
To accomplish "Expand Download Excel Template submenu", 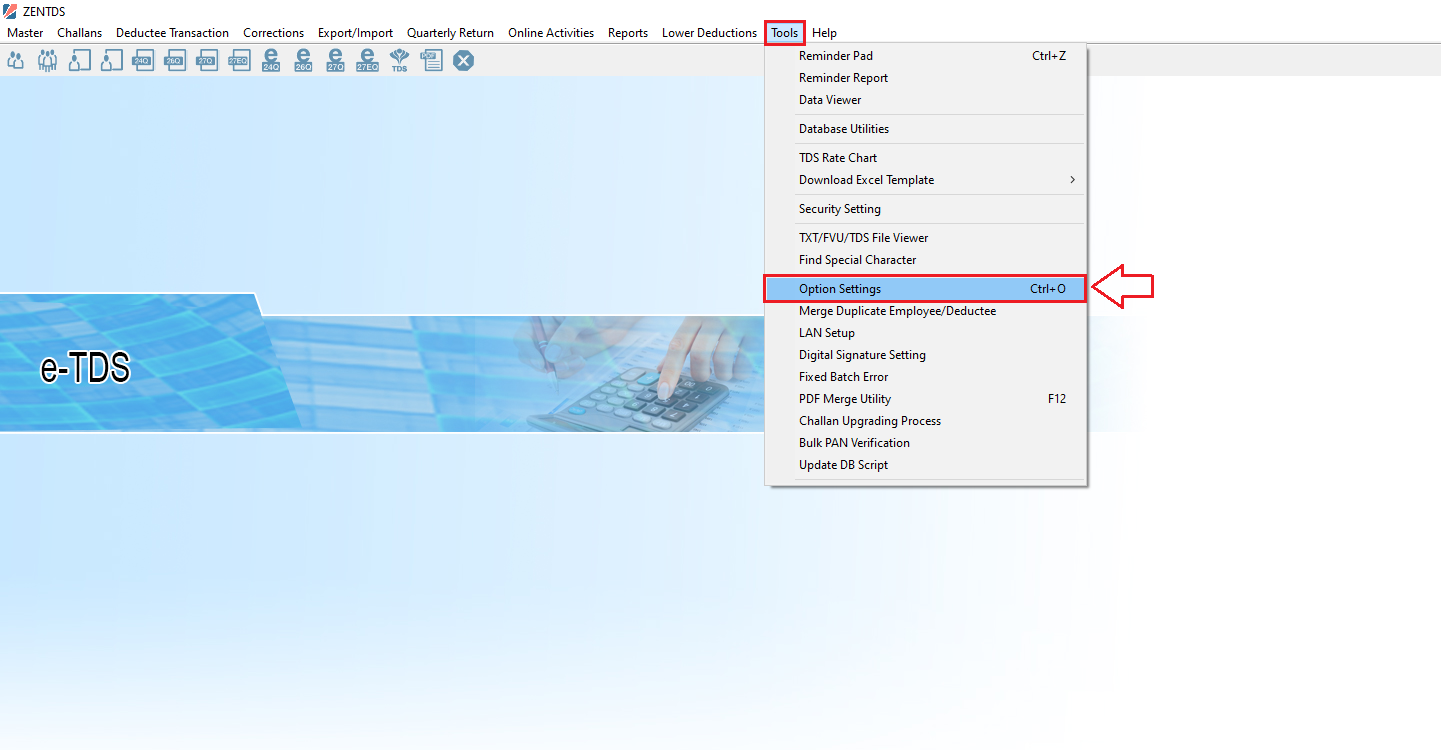I will (x=926, y=180).
